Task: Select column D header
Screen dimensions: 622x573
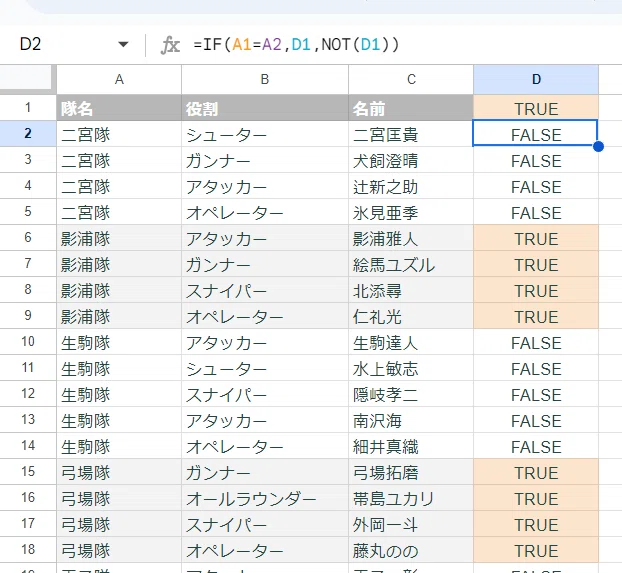Action: pyautogui.click(x=536, y=80)
